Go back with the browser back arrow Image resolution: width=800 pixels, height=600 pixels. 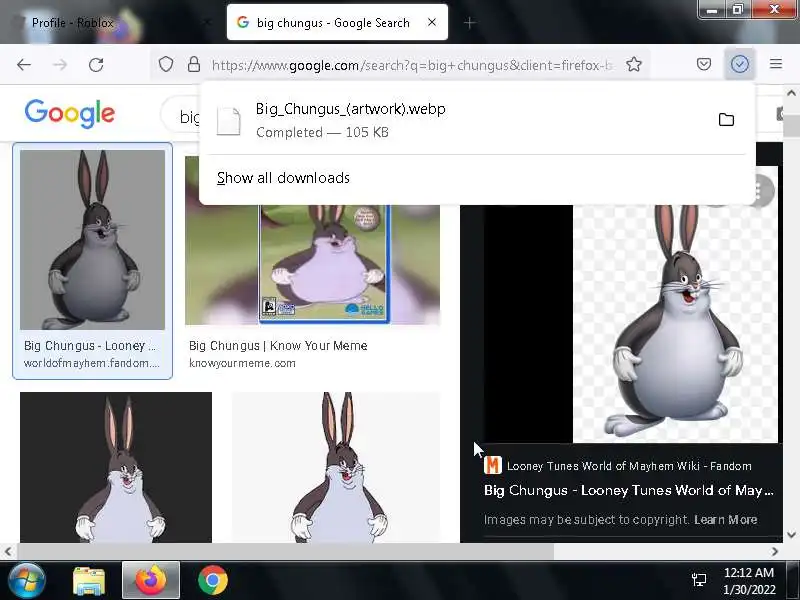24,65
